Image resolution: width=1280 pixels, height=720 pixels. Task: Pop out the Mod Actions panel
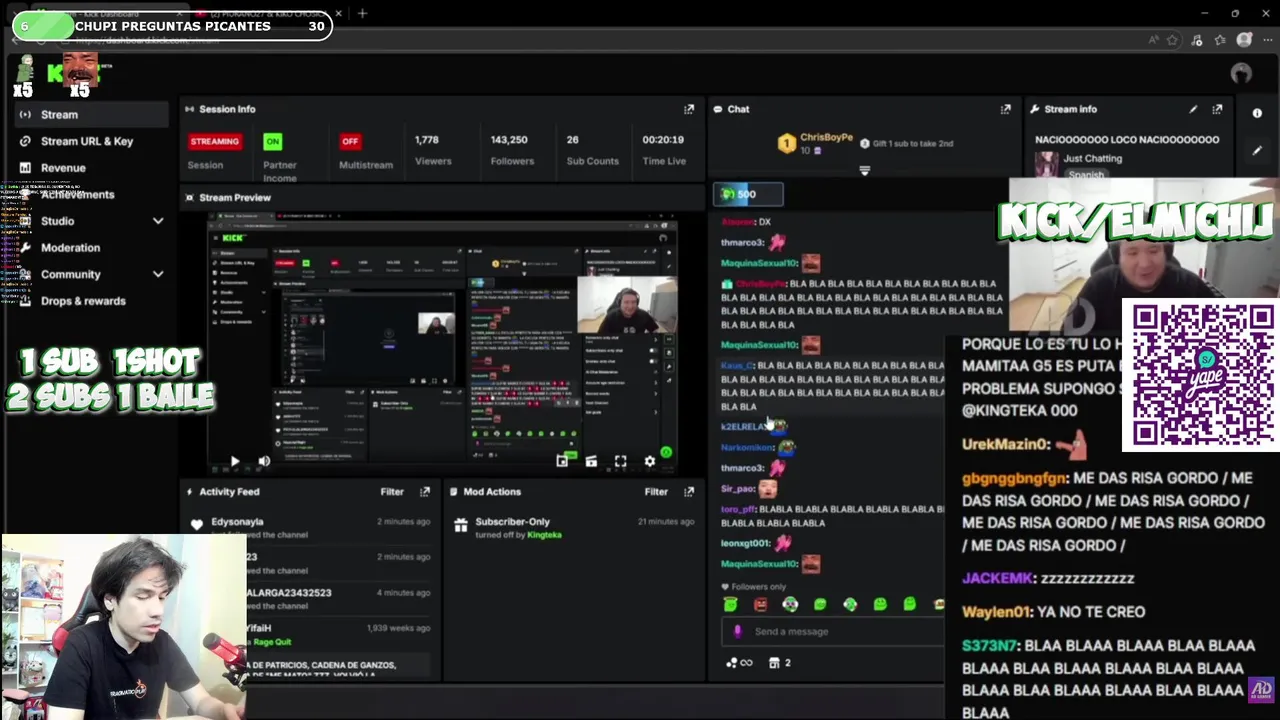[x=689, y=492]
